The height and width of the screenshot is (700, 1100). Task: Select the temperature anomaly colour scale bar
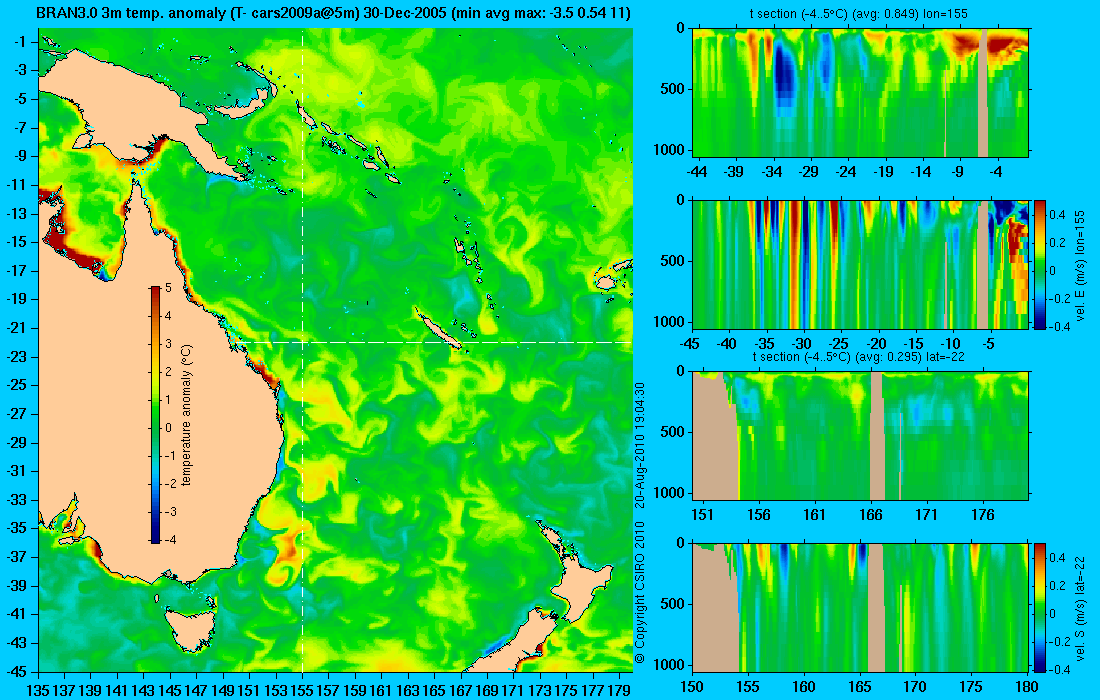click(x=155, y=414)
